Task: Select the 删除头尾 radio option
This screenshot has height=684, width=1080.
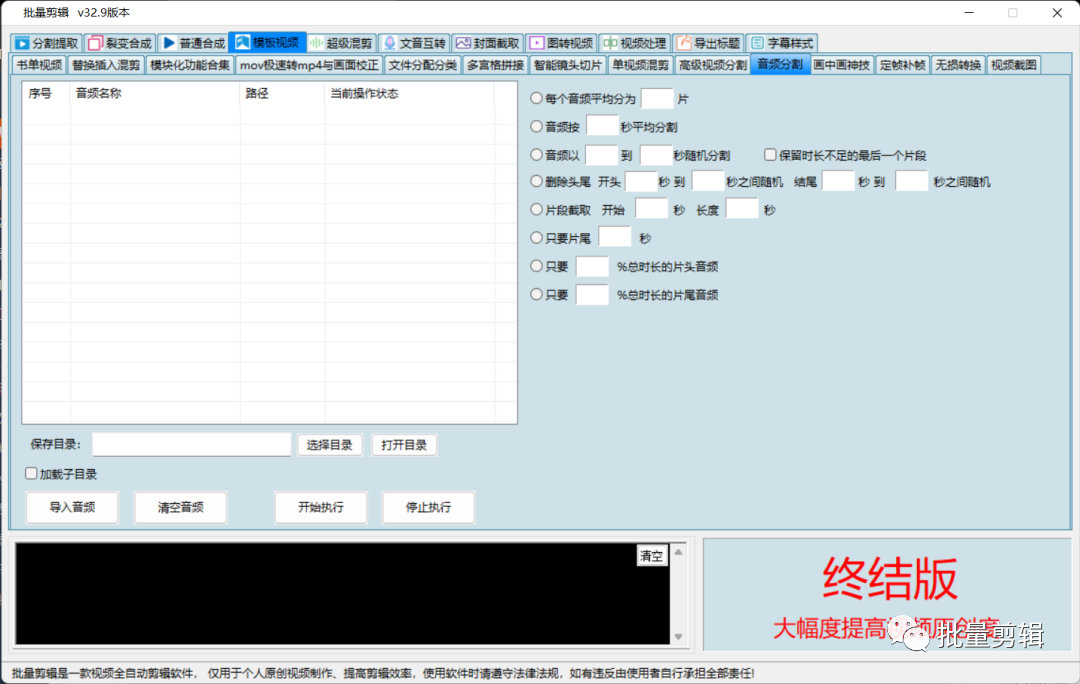Action: 537,182
